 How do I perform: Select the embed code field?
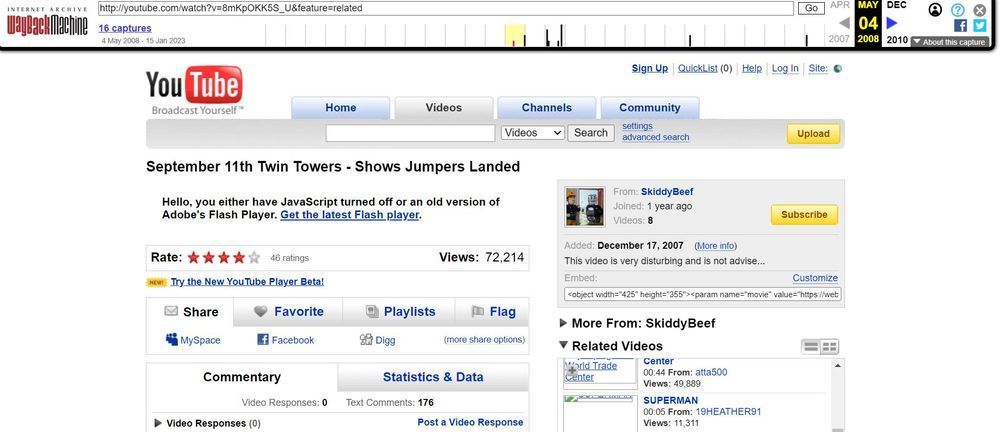point(703,294)
